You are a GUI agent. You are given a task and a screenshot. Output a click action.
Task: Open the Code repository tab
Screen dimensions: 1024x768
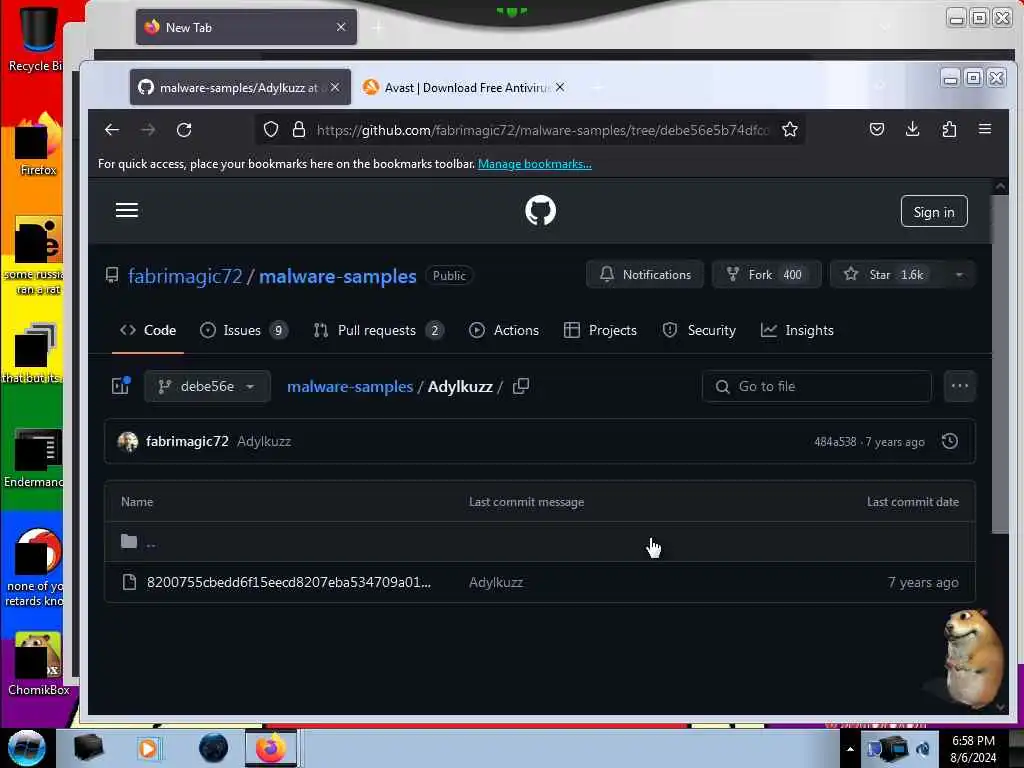(x=148, y=330)
